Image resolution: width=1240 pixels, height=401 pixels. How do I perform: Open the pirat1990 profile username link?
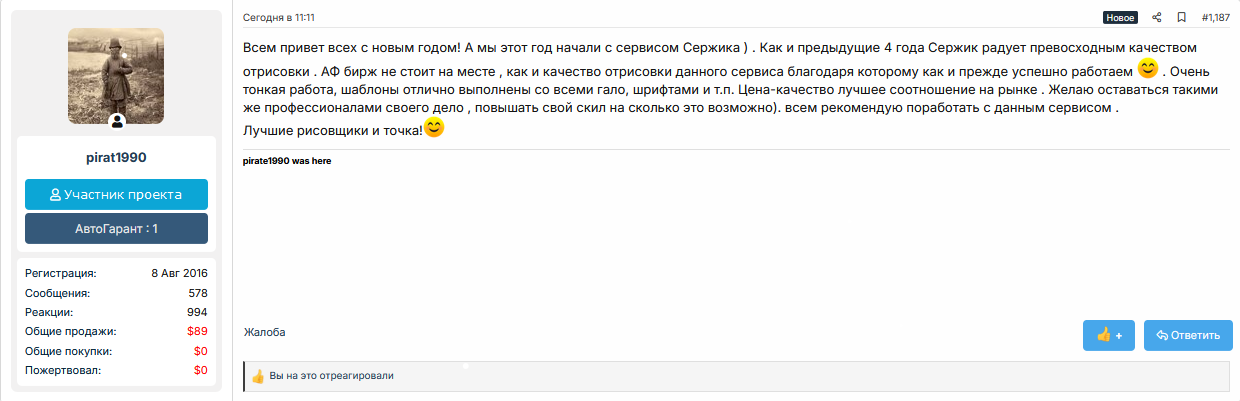pos(116,158)
